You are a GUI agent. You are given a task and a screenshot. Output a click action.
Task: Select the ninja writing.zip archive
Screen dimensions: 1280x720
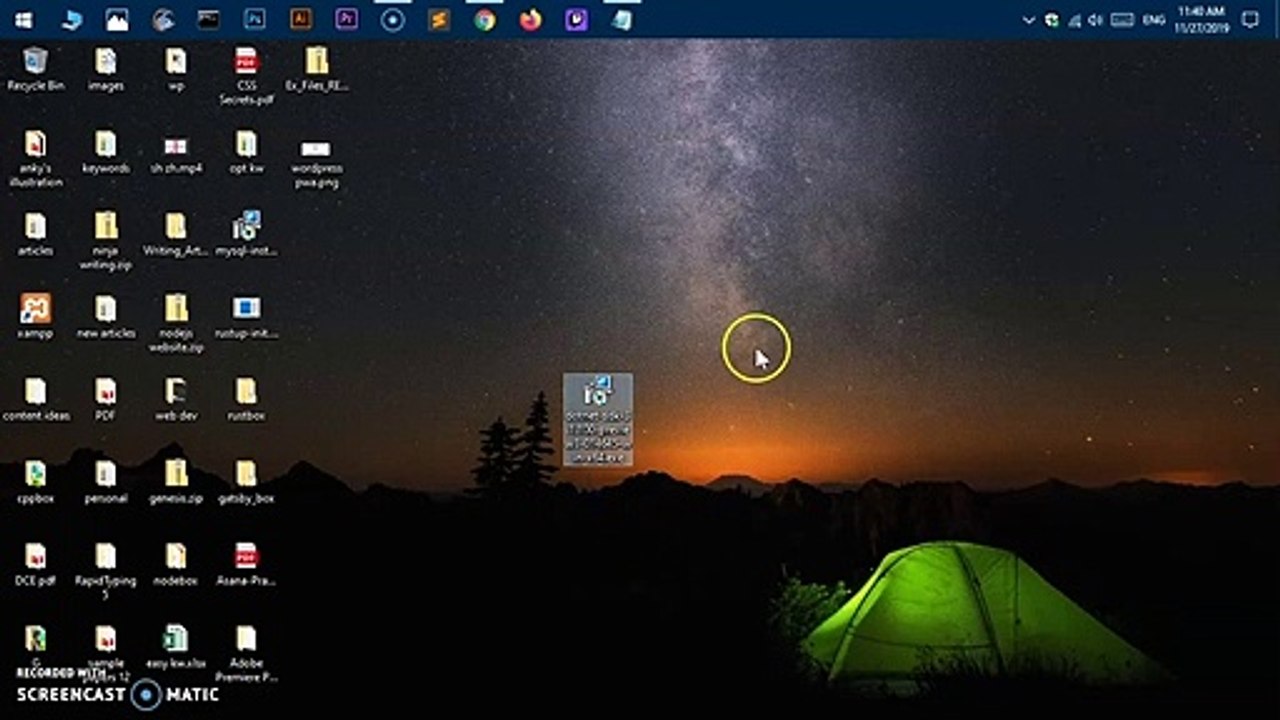click(x=106, y=241)
